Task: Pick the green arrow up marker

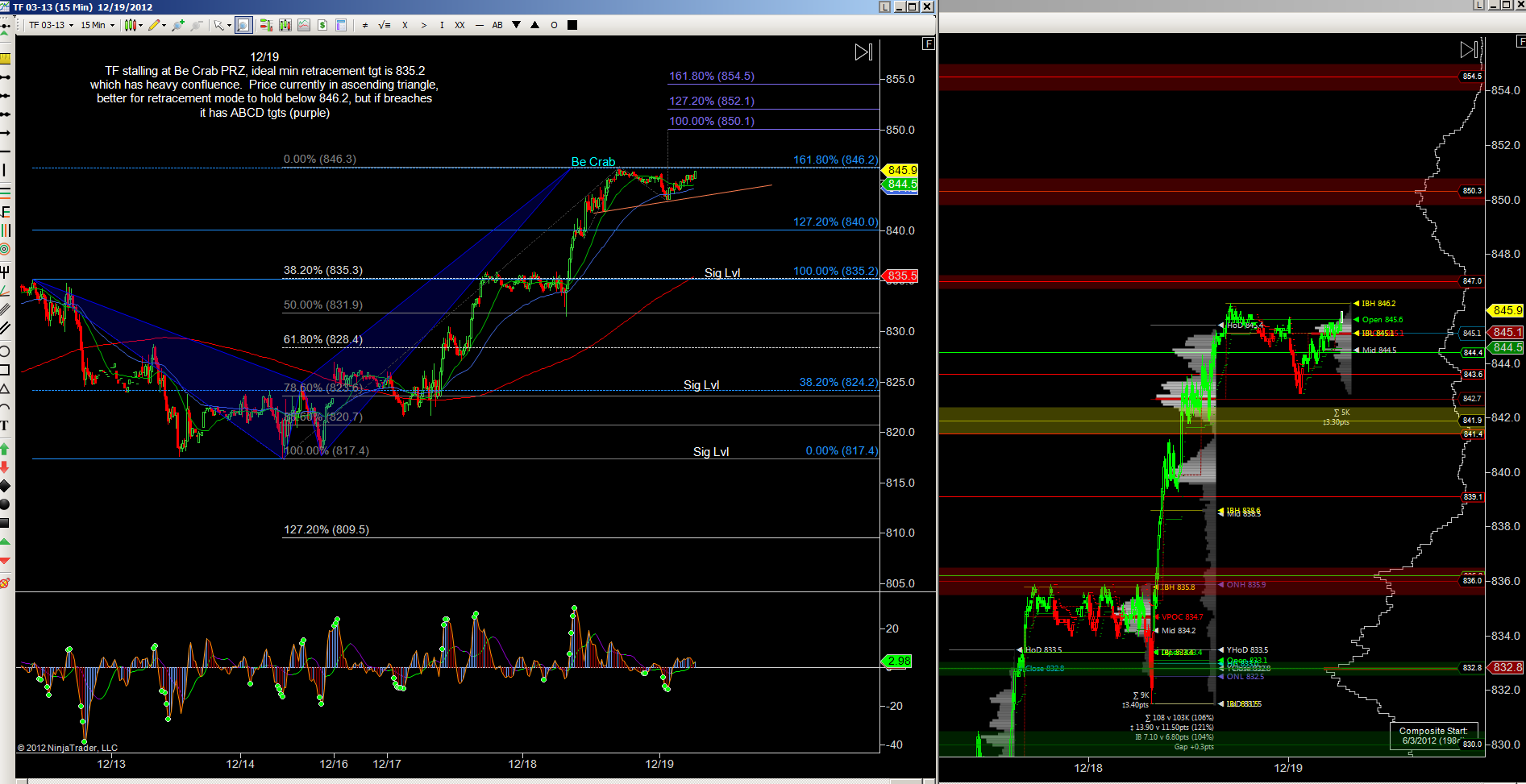Action: 5,448
